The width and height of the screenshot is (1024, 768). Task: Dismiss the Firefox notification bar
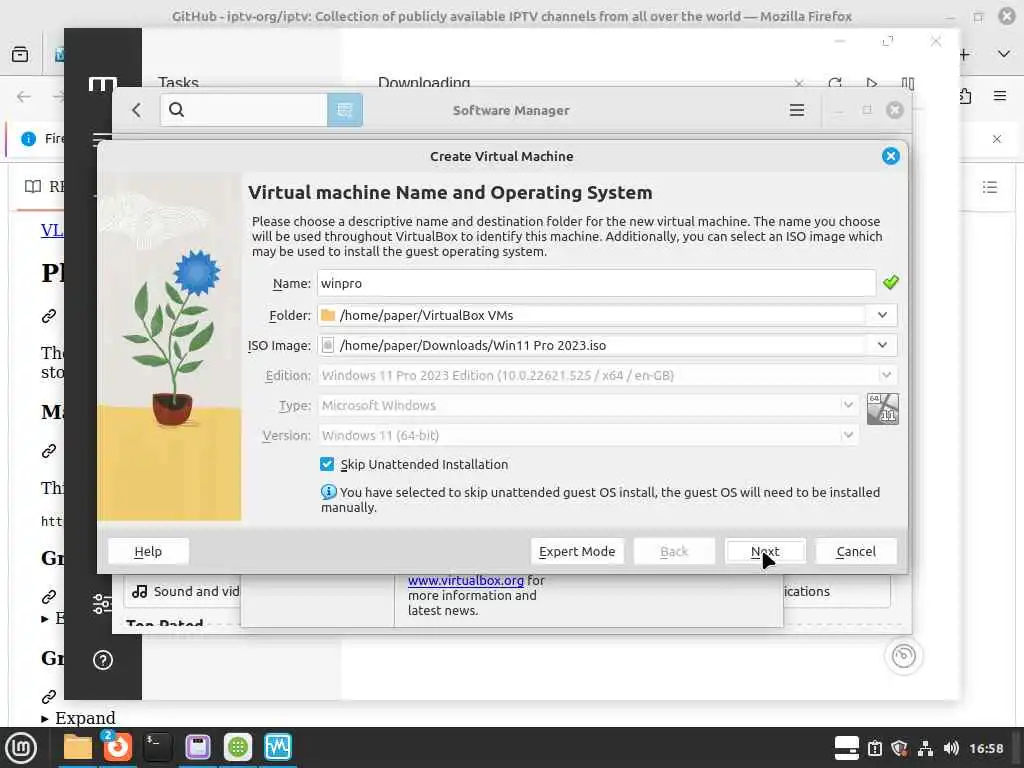coord(997,138)
